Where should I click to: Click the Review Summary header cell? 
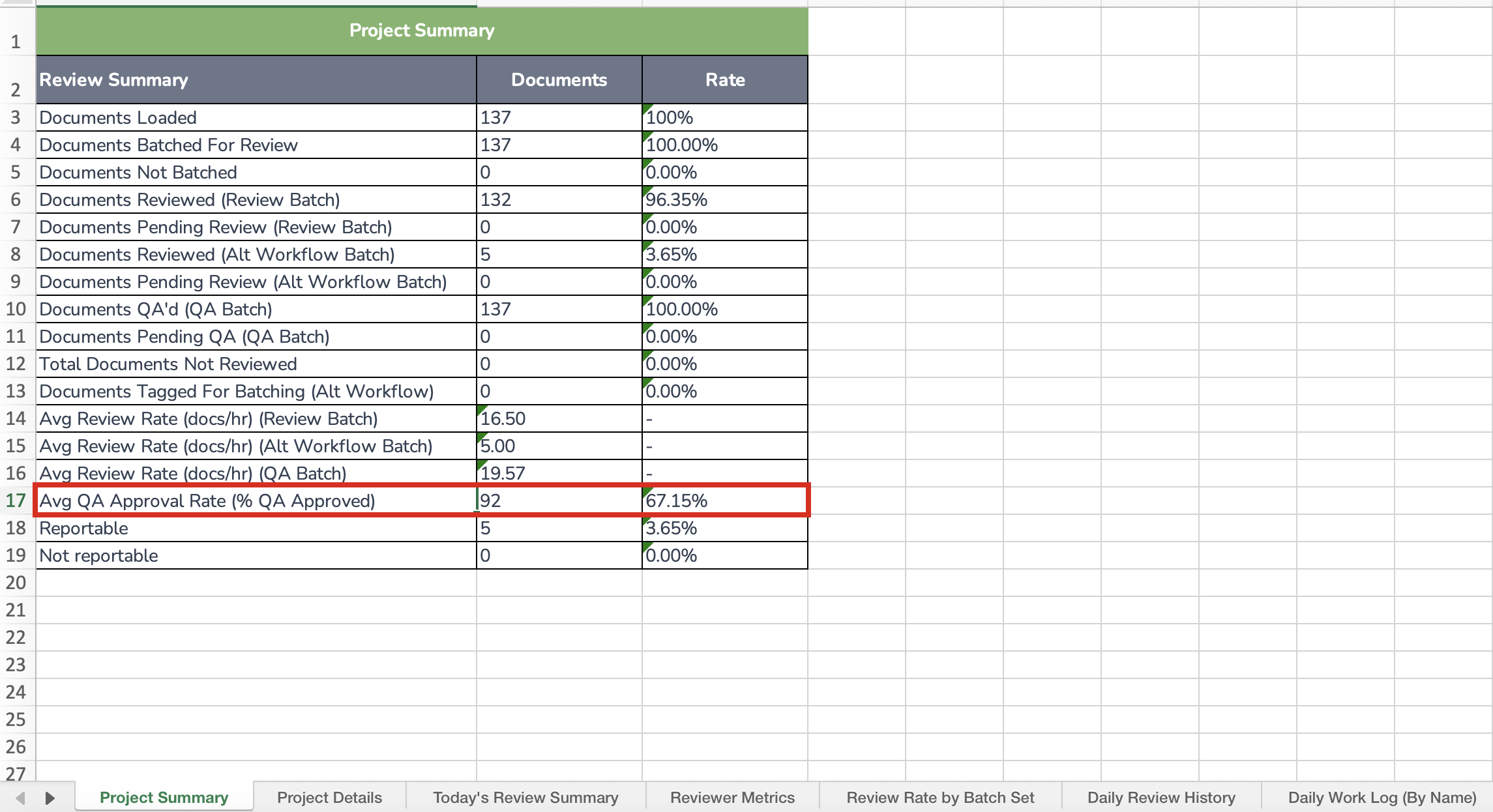click(256, 80)
